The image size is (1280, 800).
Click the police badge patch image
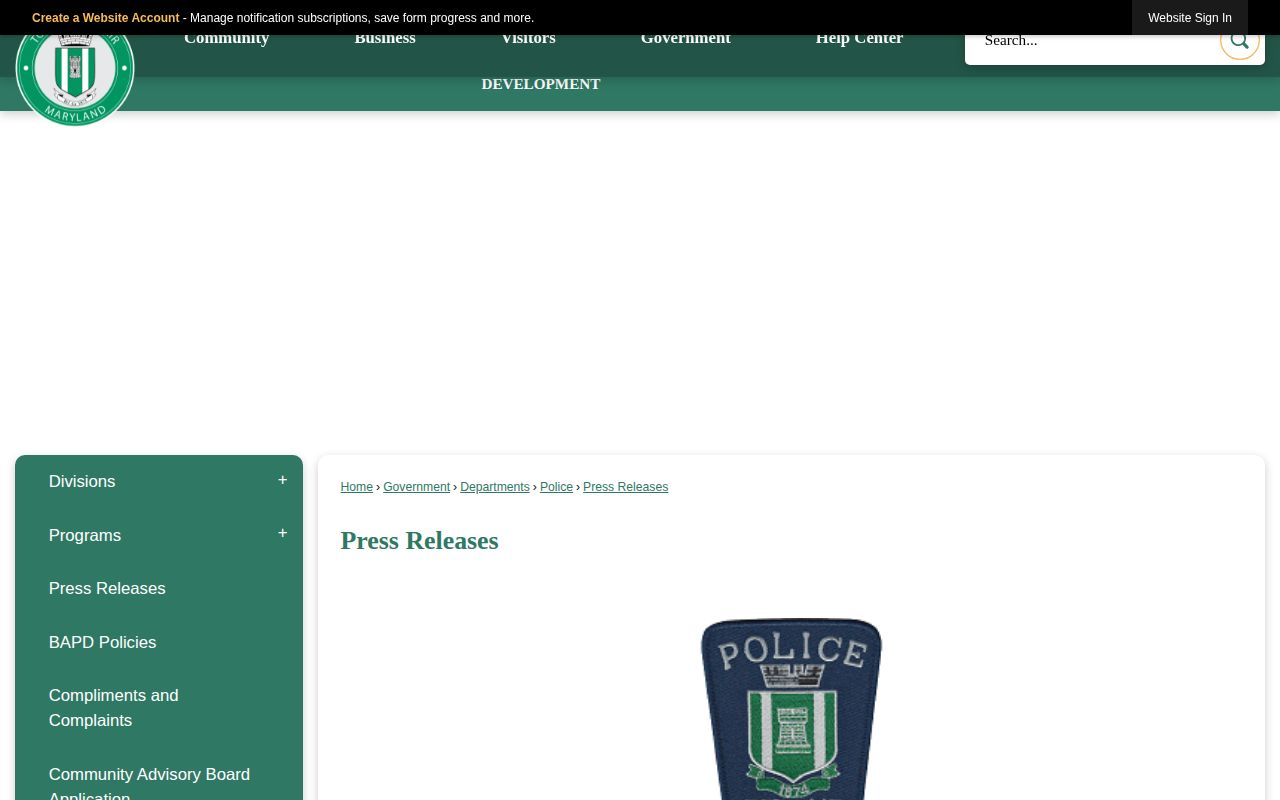click(791, 708)
